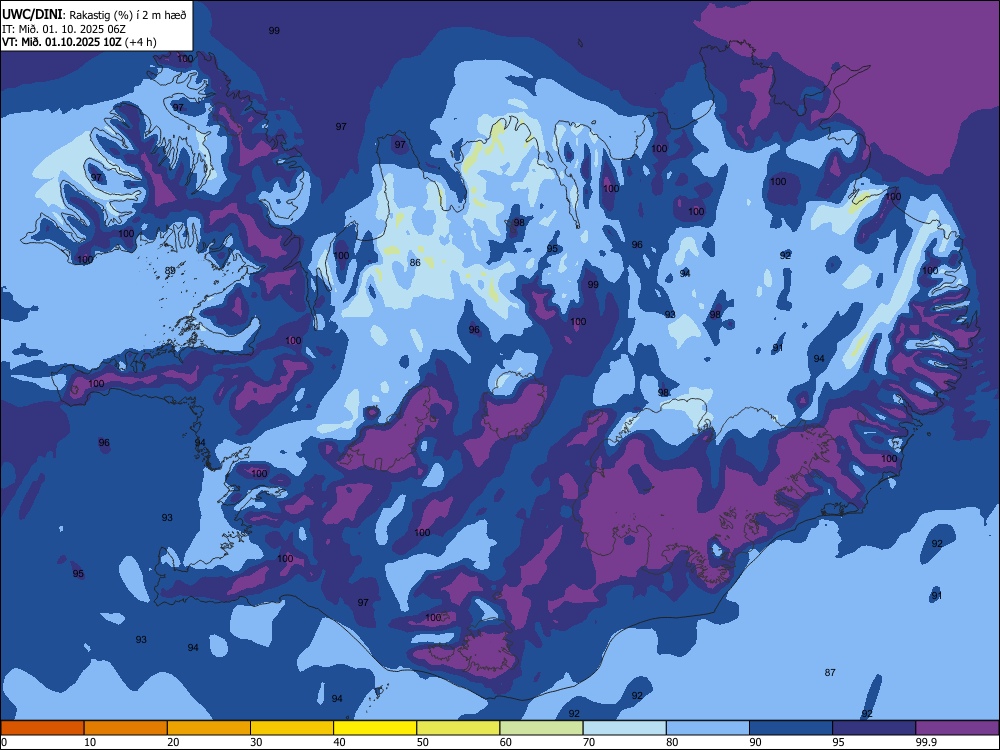Click the '87' humidity value over the sea

click(x=830, y=673)
